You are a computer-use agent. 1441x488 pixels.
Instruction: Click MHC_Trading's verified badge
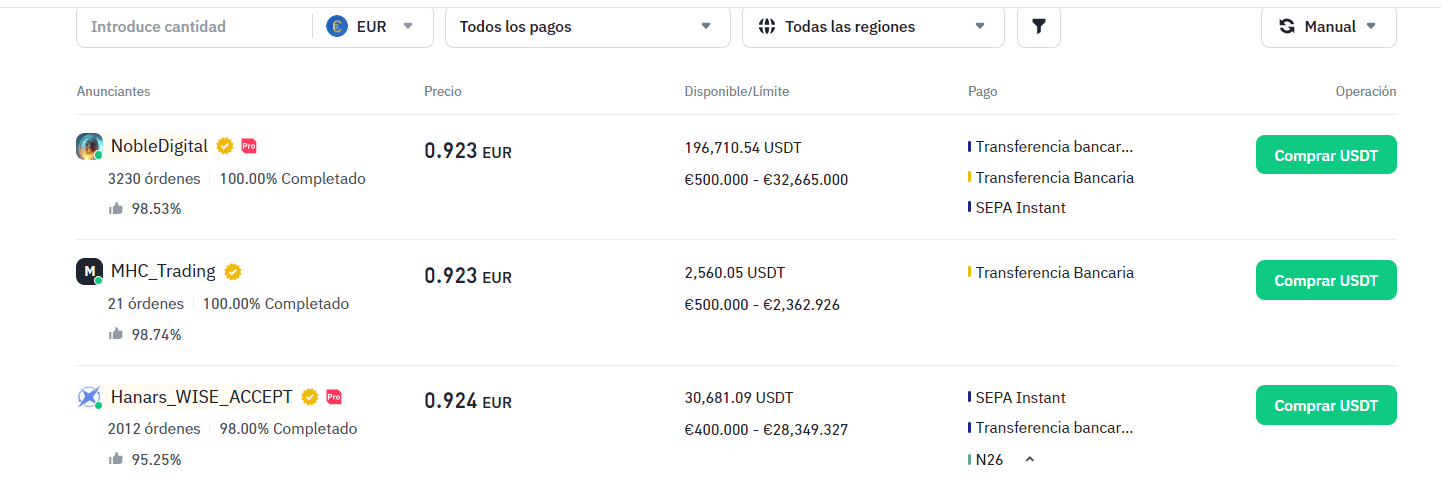tap(233, 272)
